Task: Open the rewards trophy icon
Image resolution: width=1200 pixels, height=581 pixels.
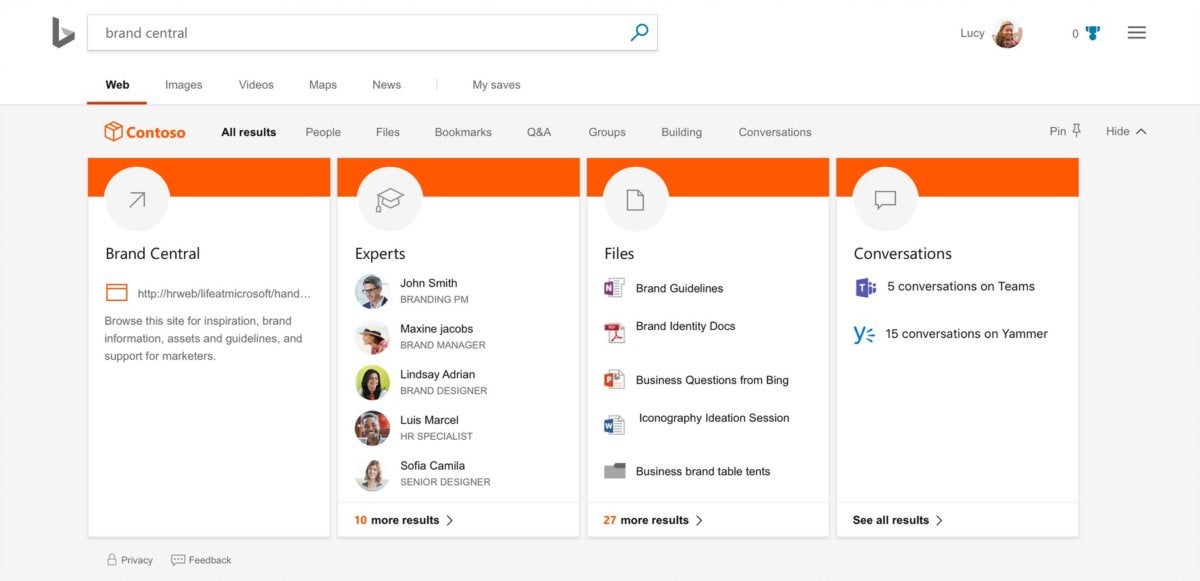Action: click(x=1093, y=33)
